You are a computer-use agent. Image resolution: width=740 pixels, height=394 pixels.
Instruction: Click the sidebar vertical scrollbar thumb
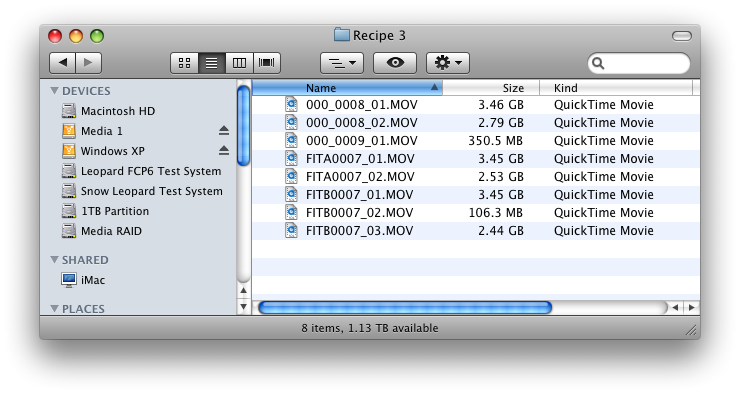[244, 126]
